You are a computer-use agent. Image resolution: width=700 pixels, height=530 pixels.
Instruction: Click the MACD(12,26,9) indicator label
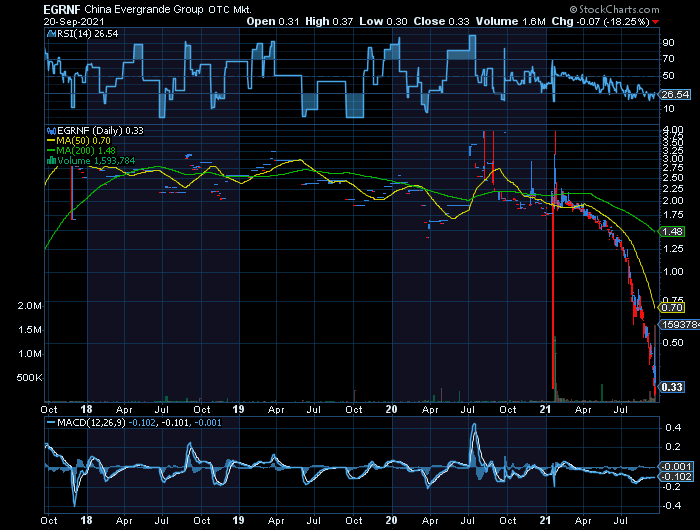coord(92,422)
